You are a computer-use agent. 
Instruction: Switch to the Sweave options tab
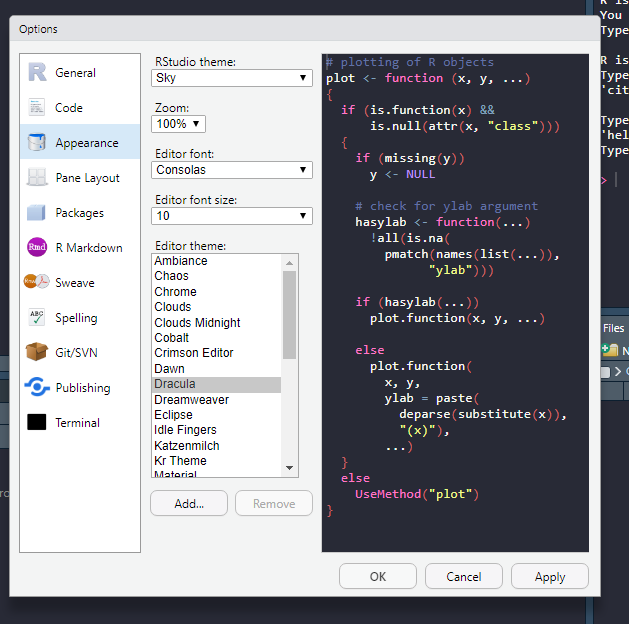pos(75,283)
